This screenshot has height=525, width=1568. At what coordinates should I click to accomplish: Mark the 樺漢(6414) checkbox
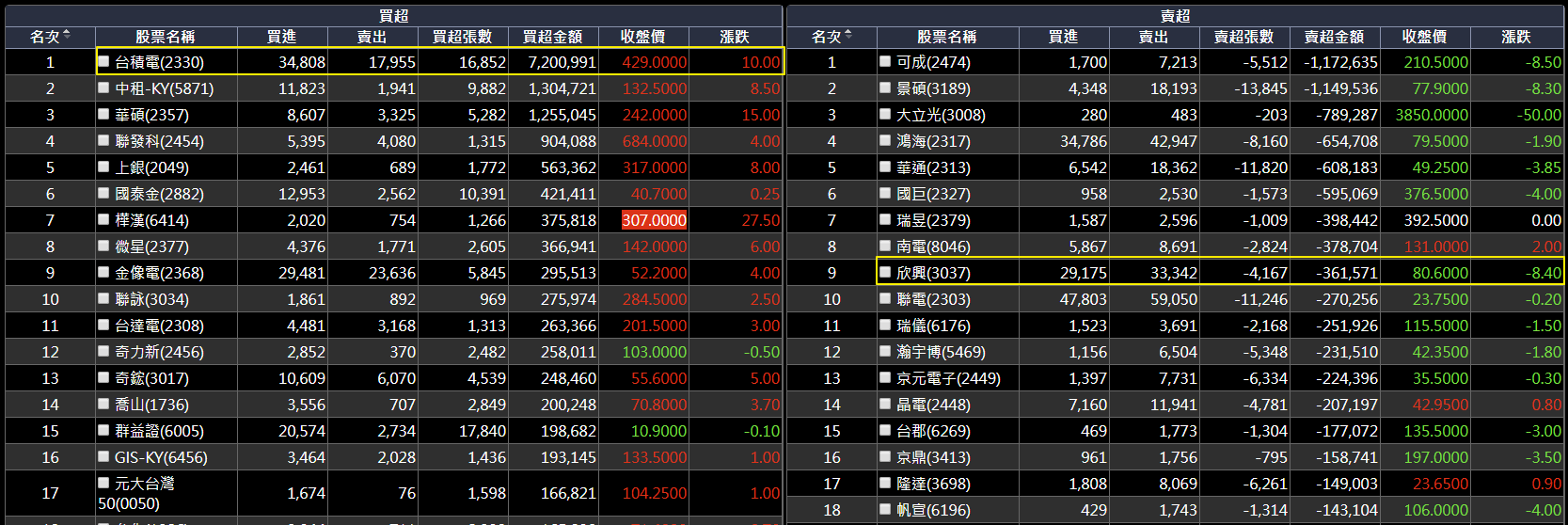[x=104, y=219]
